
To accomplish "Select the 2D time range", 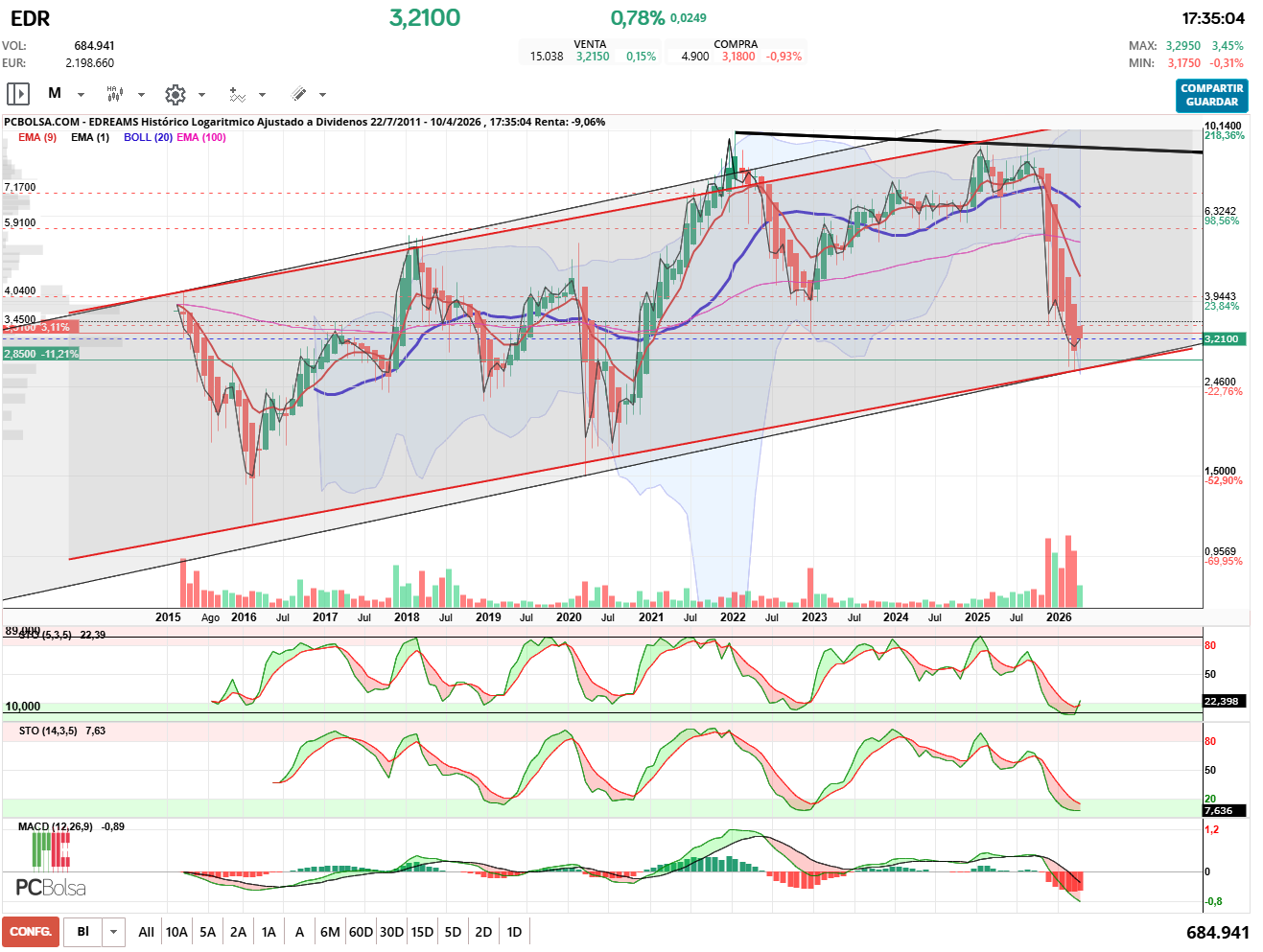I will coord(483,932).
